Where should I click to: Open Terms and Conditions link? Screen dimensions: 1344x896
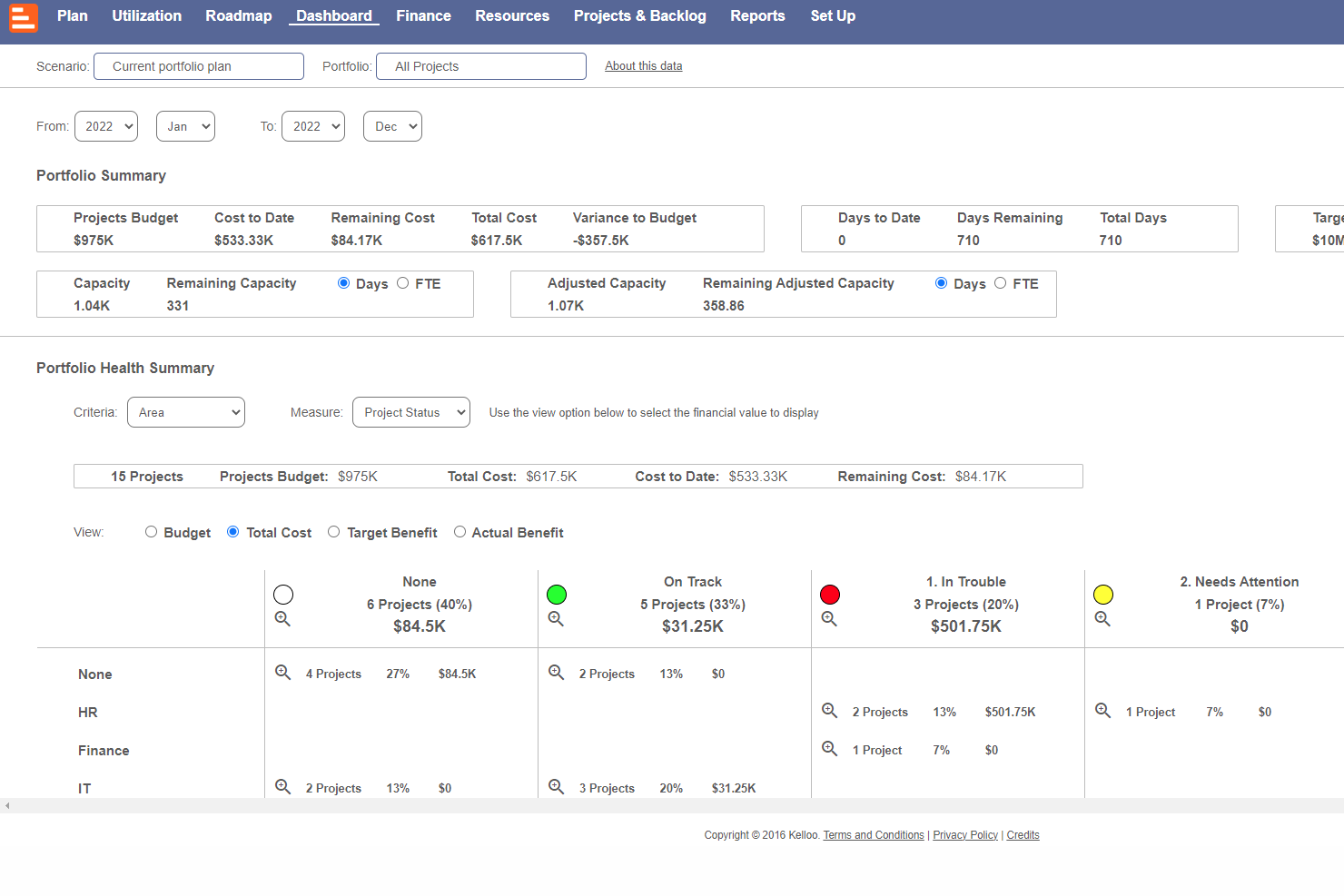(x=874, y=835)
